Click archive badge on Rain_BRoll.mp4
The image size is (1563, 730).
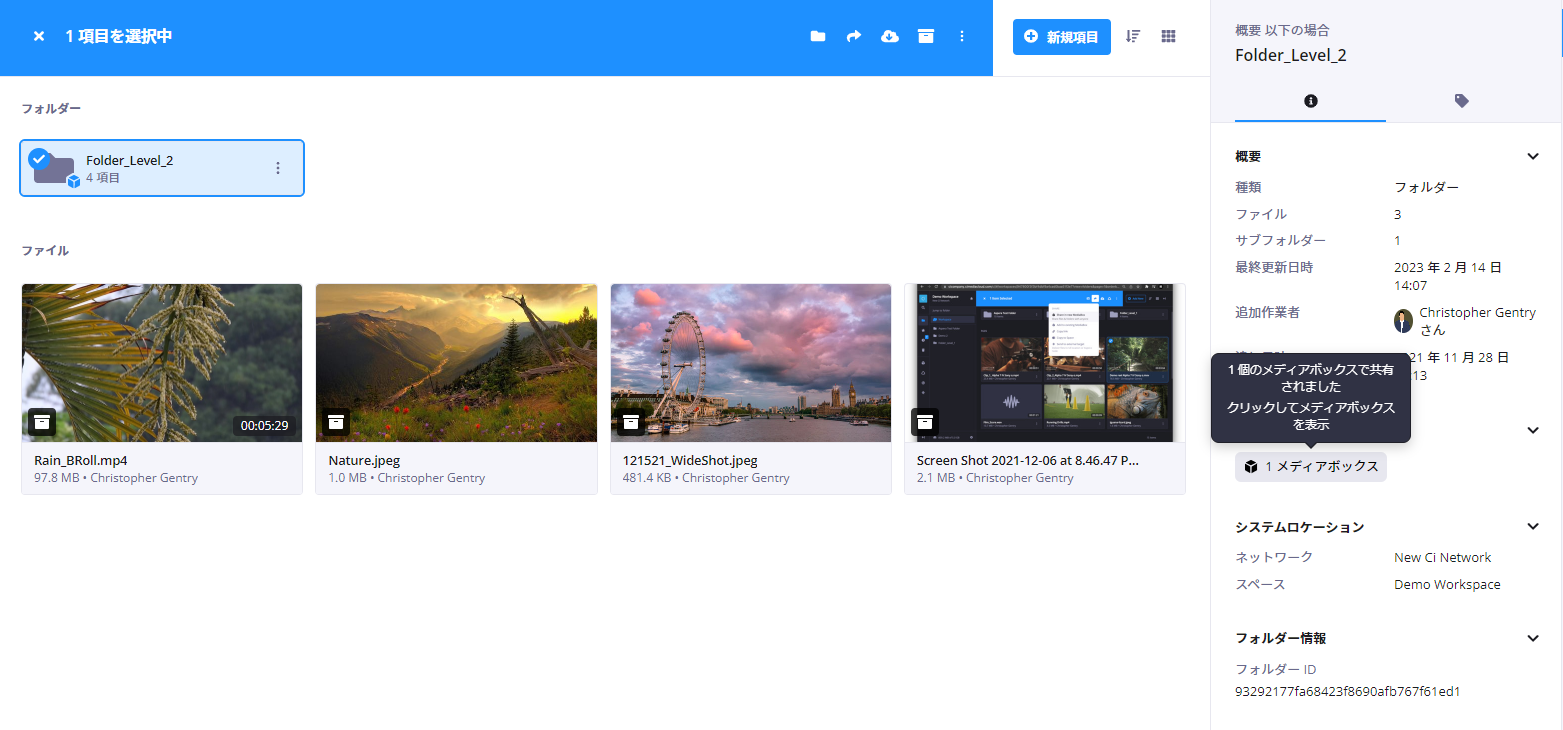click(42, 422)
